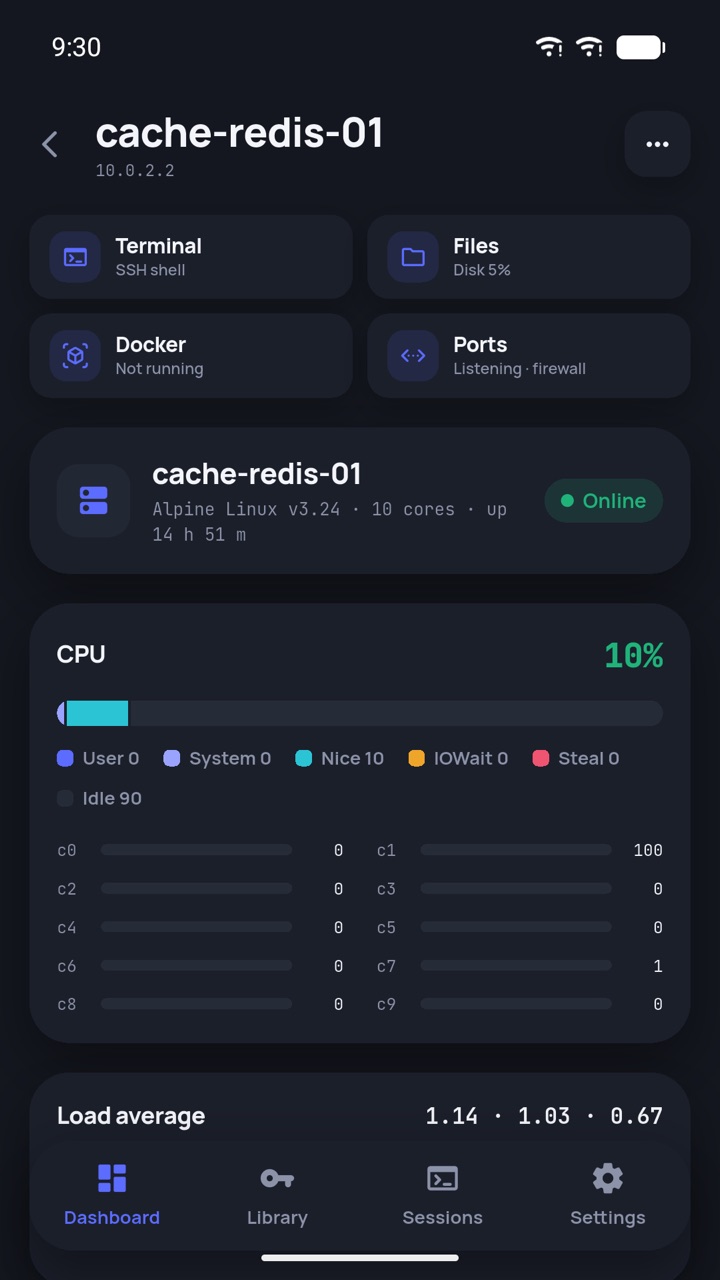The width and height of the screenshot is (720, 1280).
Task: Tap the Ports code-bracket icon
Action: click(x=413, y=356)
